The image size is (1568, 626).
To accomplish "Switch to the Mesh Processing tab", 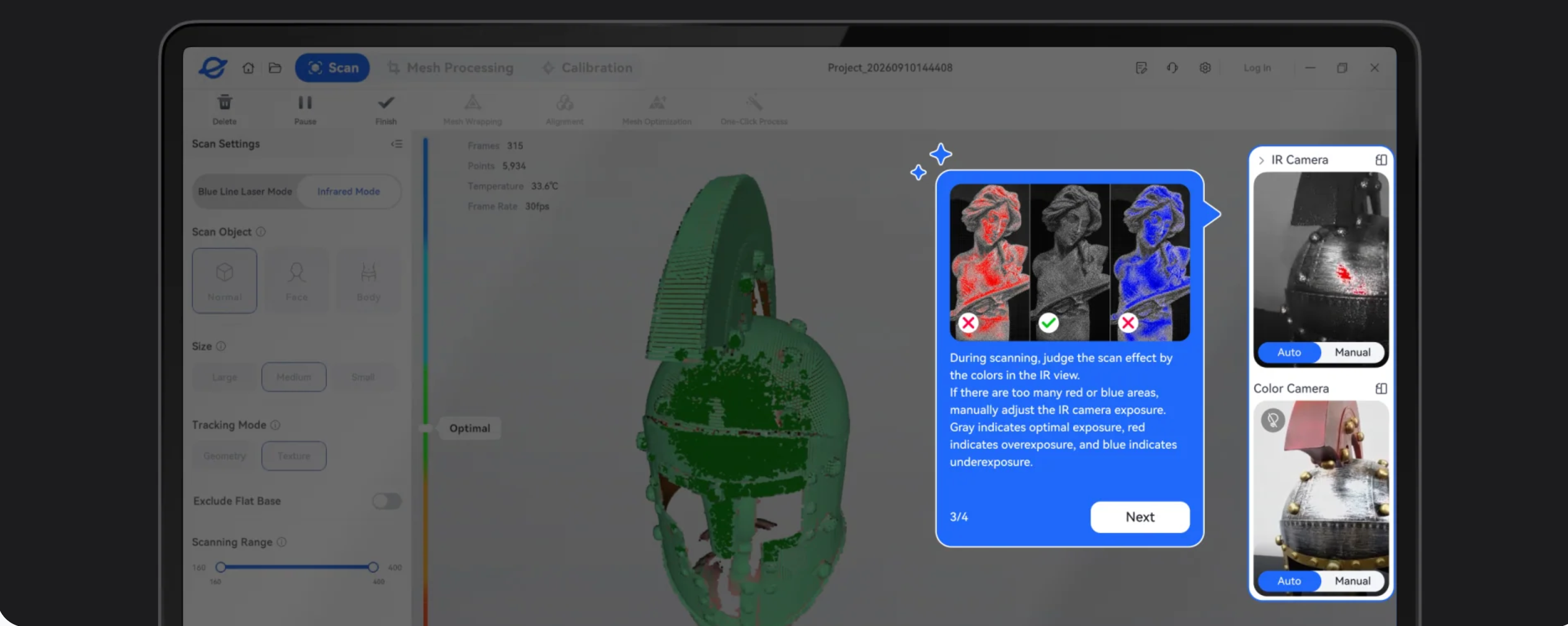I will click(450, 68).
